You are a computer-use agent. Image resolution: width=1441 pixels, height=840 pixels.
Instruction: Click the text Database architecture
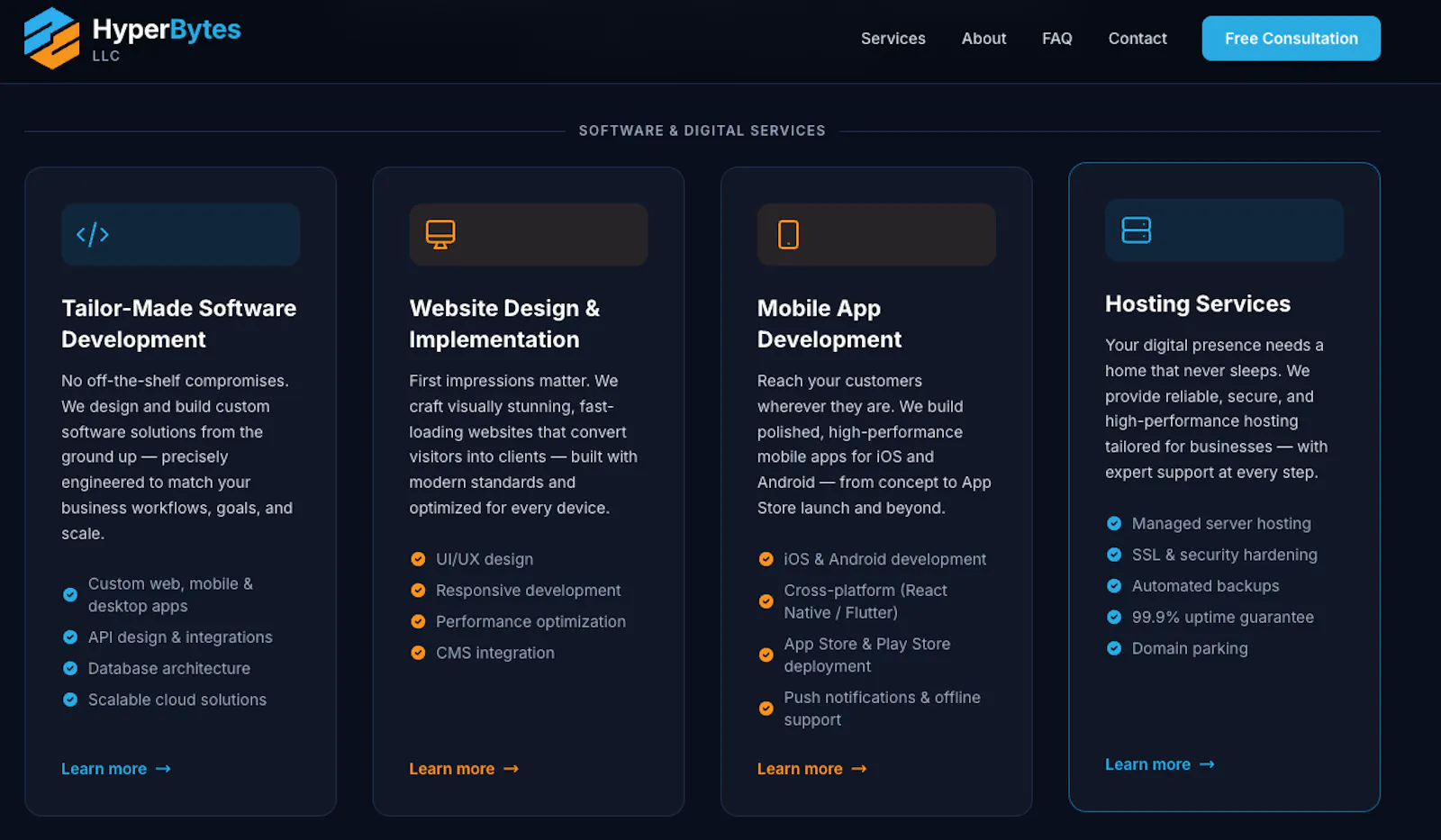coord(169,669)
